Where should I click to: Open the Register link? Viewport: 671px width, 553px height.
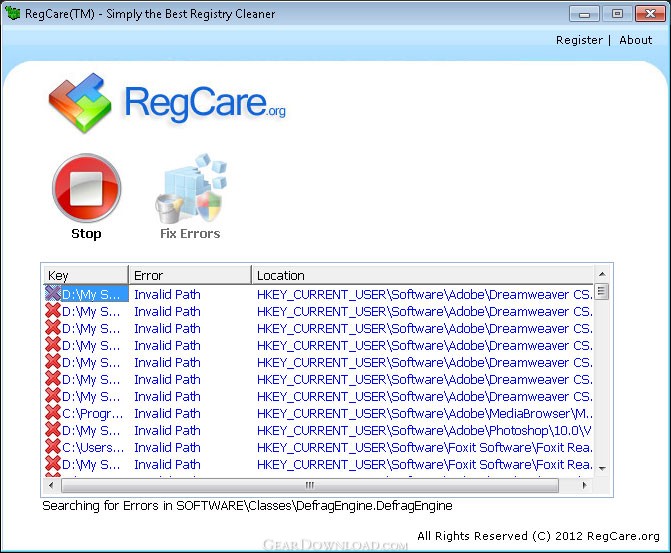pyautogui.click(x=579, y=40)
